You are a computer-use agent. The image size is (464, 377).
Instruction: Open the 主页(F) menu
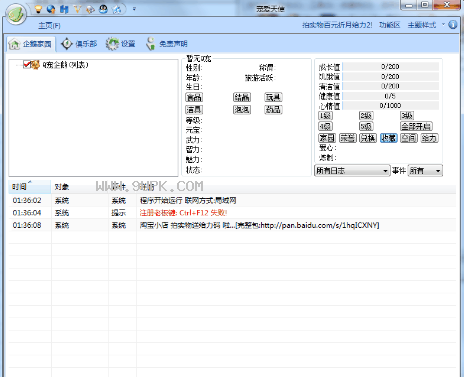point(49,25)
